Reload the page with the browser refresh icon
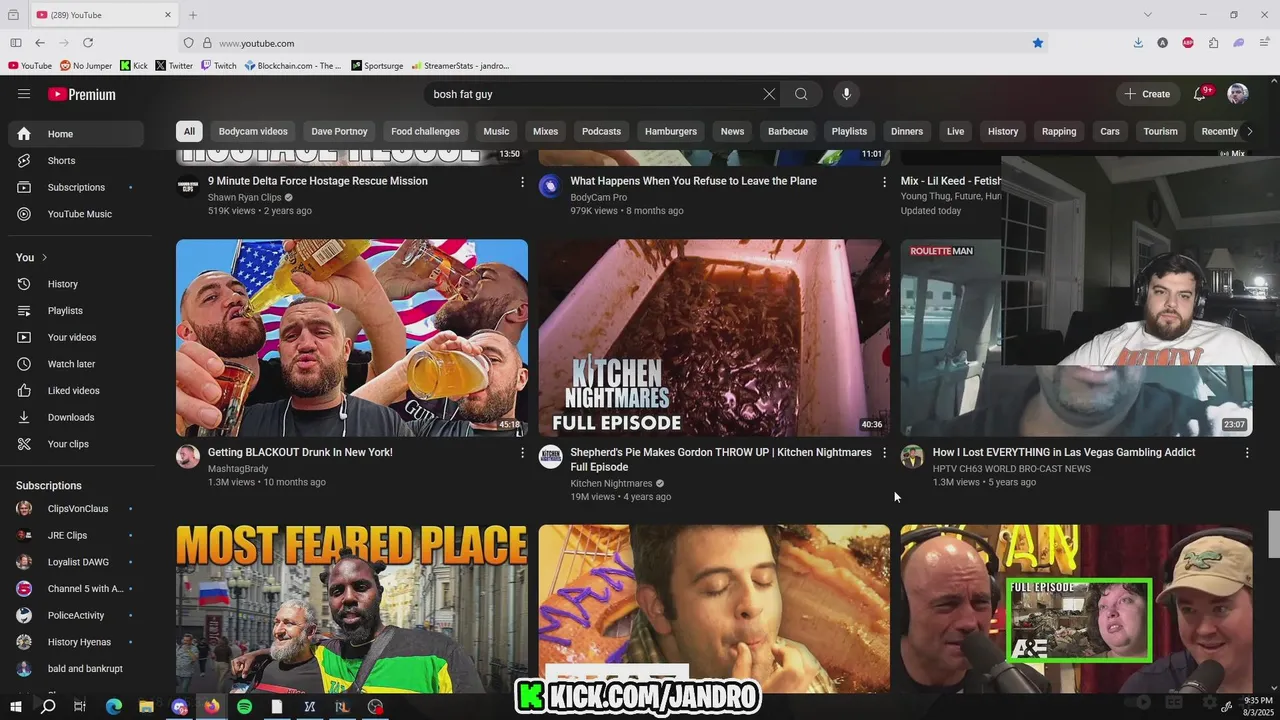This screenshot has width=1280, height=720. pos(88,43)
